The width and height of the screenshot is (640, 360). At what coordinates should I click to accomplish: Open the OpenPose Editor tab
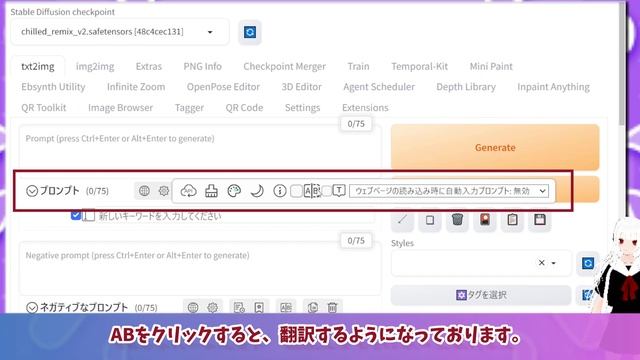223,87
